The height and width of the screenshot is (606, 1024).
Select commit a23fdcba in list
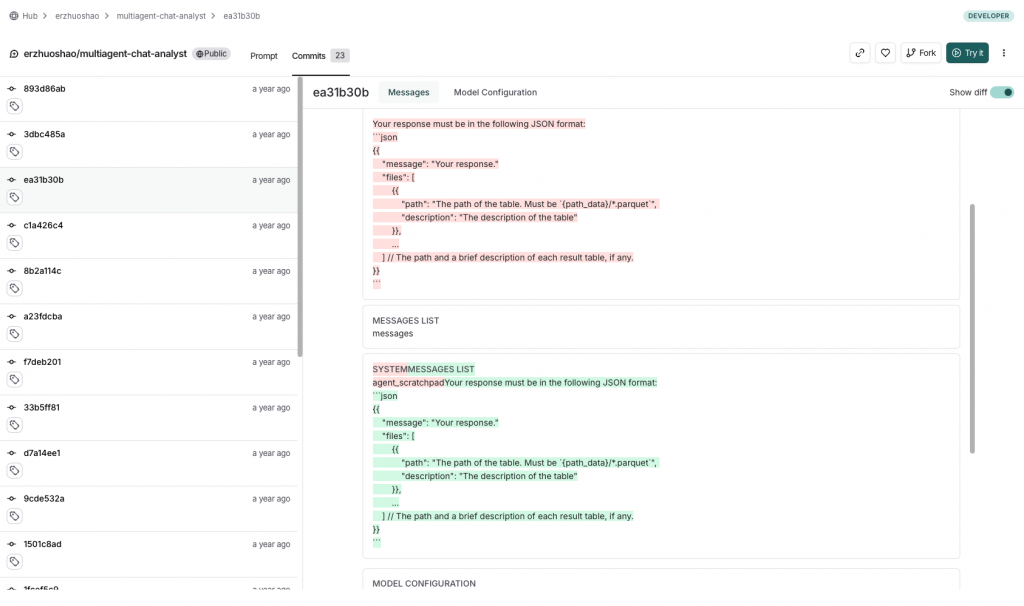[x=148, y=327]
